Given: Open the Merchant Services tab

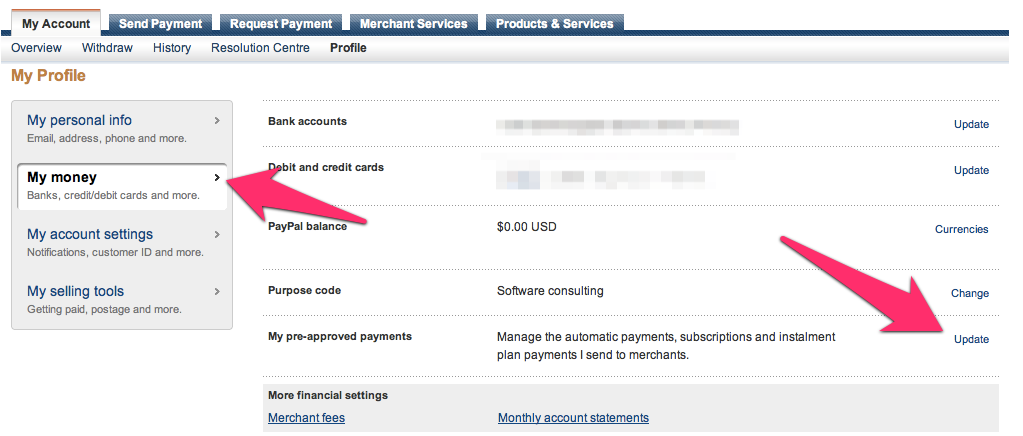Looking at the screenshot, I should coord(414,23).
